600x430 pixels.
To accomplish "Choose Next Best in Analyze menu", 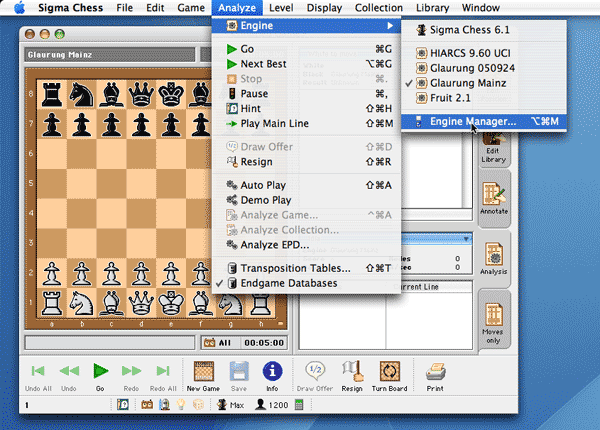I will (x=306, y=64).
